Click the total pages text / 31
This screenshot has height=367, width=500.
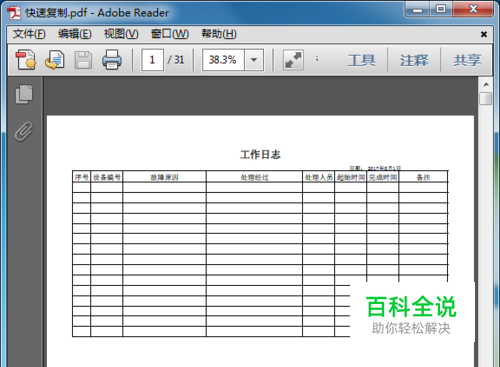pos(176,60)
